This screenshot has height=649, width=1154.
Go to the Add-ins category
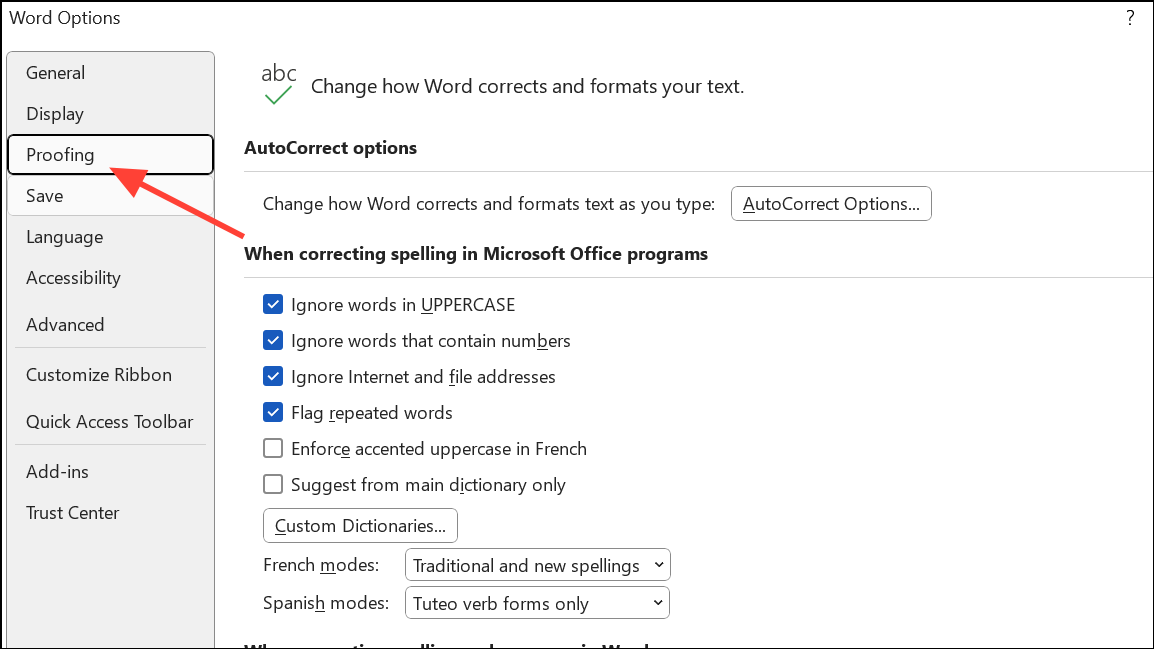[x=110, y=472]
